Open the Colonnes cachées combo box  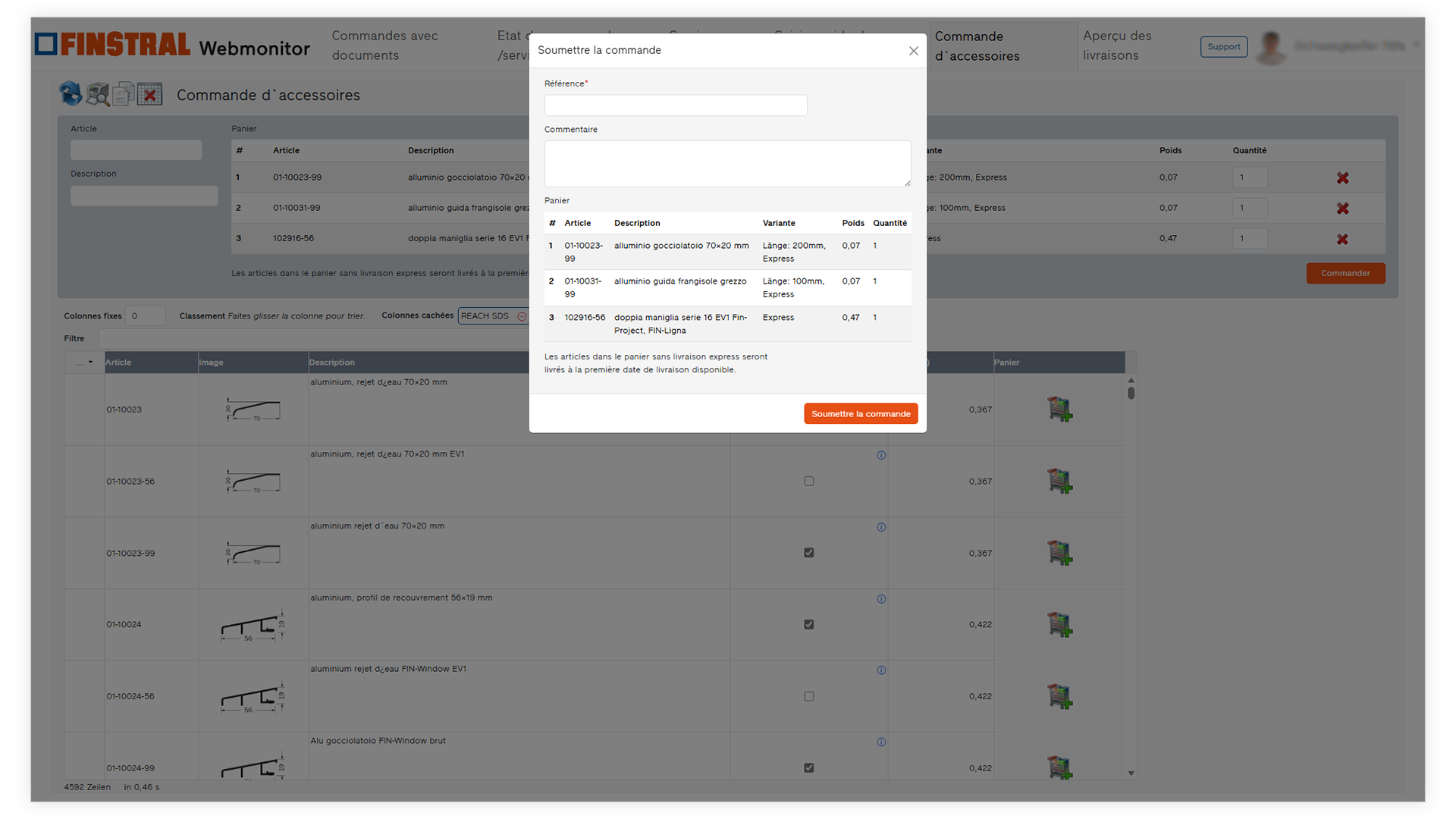pyautogui.click(x=493, y=316)
